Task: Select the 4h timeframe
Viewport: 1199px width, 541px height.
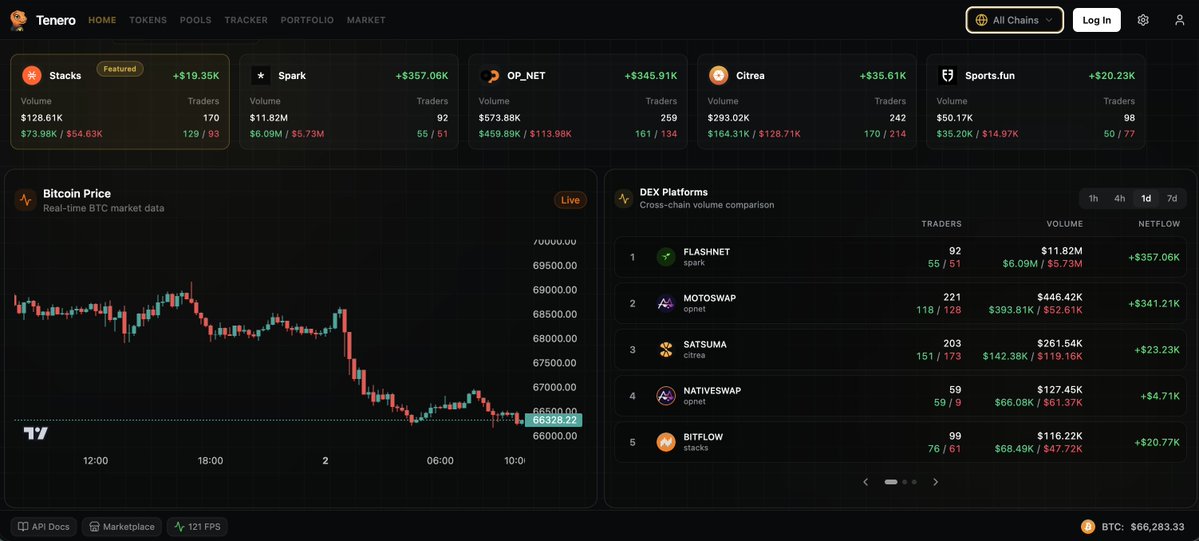Action: pos(1119,198)
